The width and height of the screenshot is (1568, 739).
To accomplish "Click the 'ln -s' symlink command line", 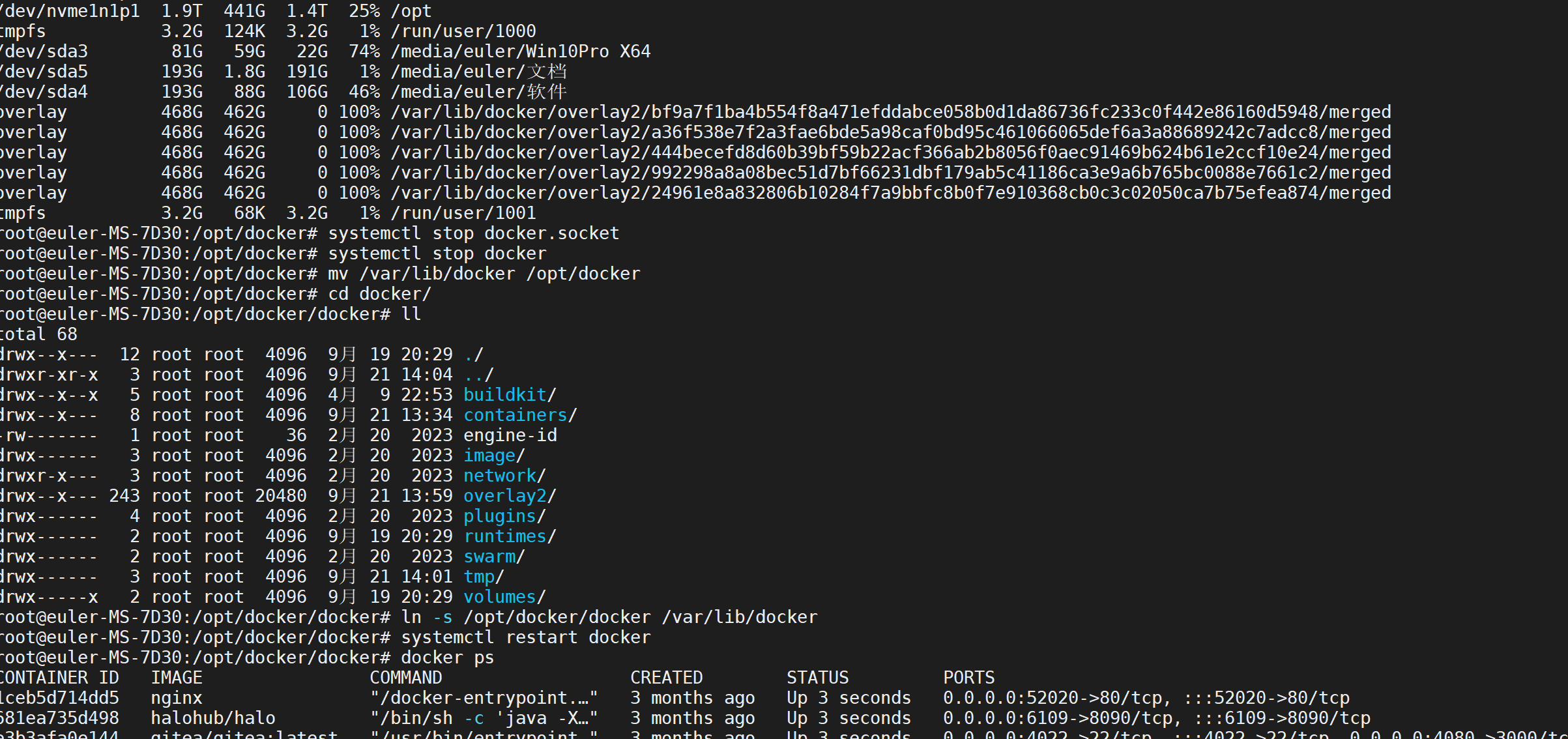I will point(609,617).
